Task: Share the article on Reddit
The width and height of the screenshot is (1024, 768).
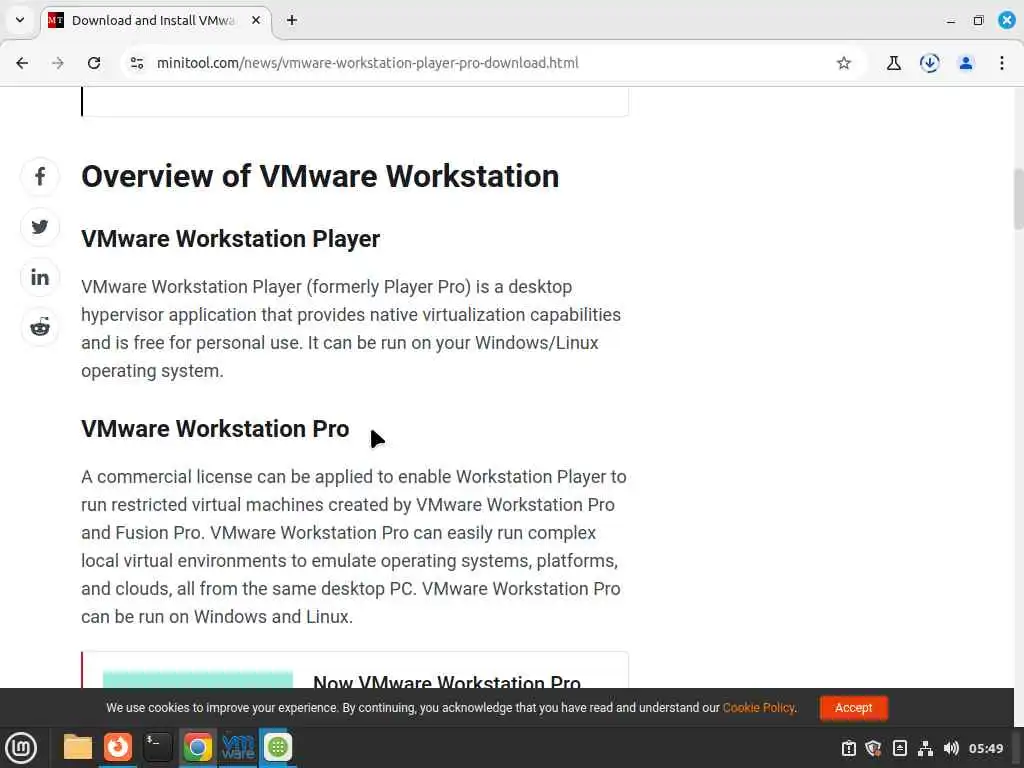Action: click(40, 327)
